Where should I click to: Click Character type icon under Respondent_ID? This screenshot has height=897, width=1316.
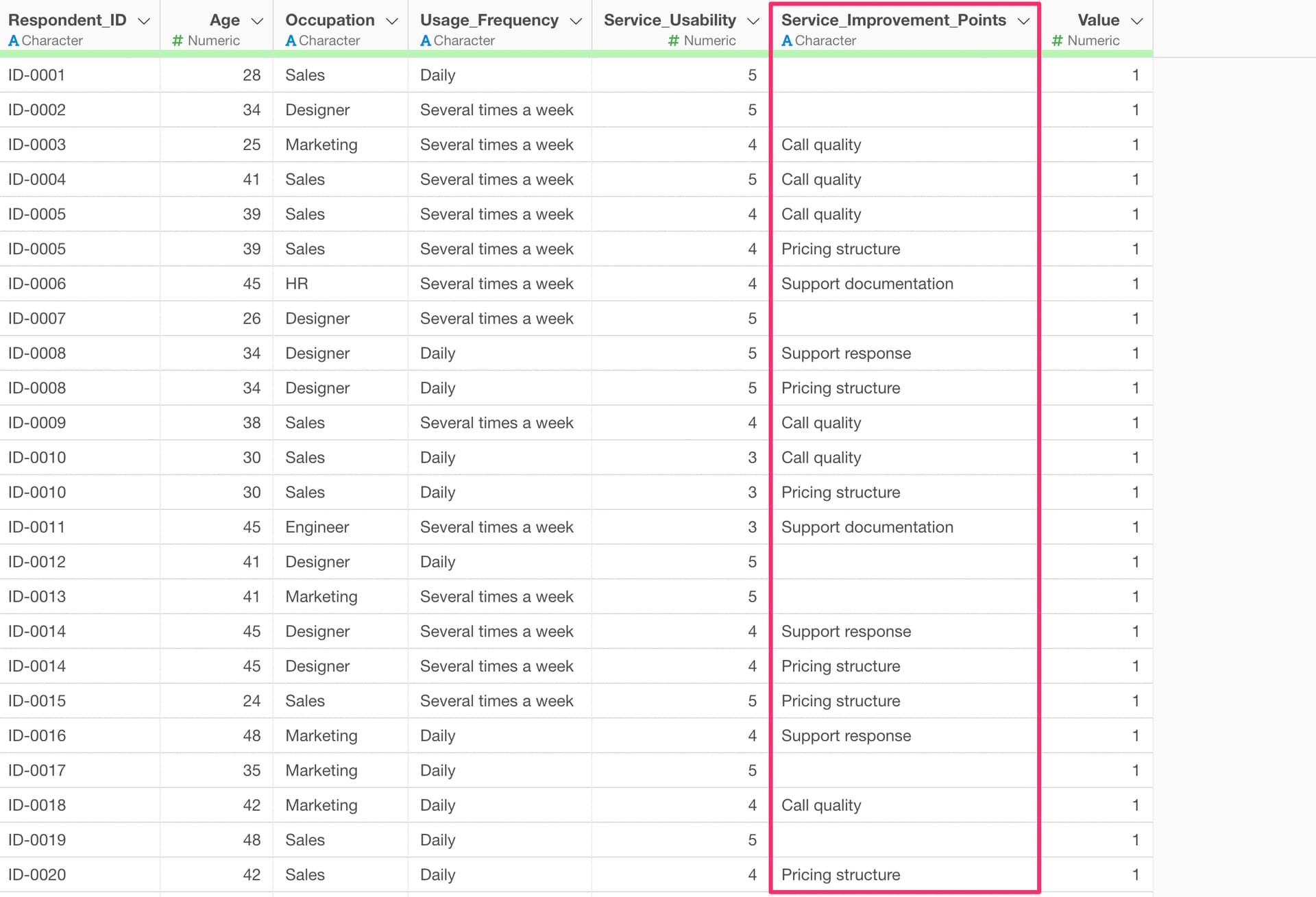(x=14, y=41)
